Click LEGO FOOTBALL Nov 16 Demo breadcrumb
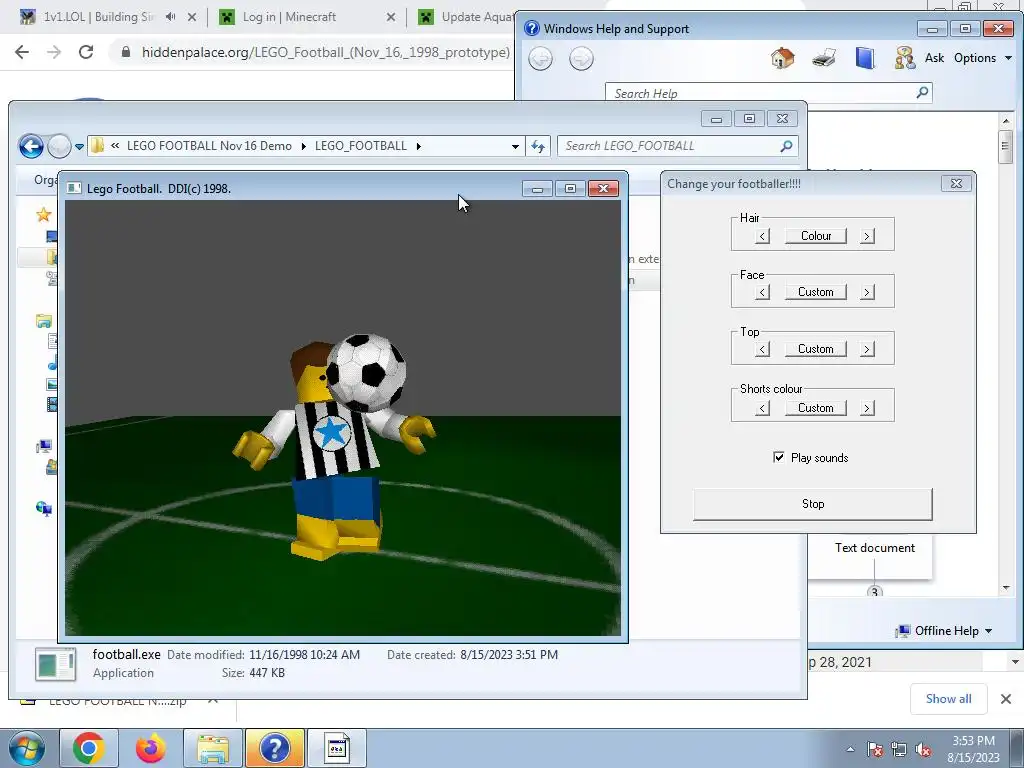 tap(209, 146)
